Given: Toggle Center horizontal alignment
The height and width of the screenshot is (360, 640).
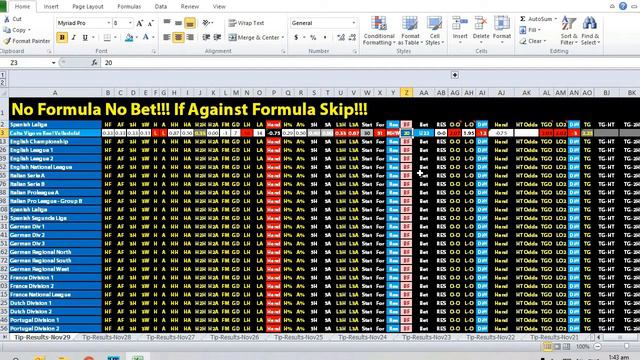Looking at the screenshot, I should pos(178,37).
